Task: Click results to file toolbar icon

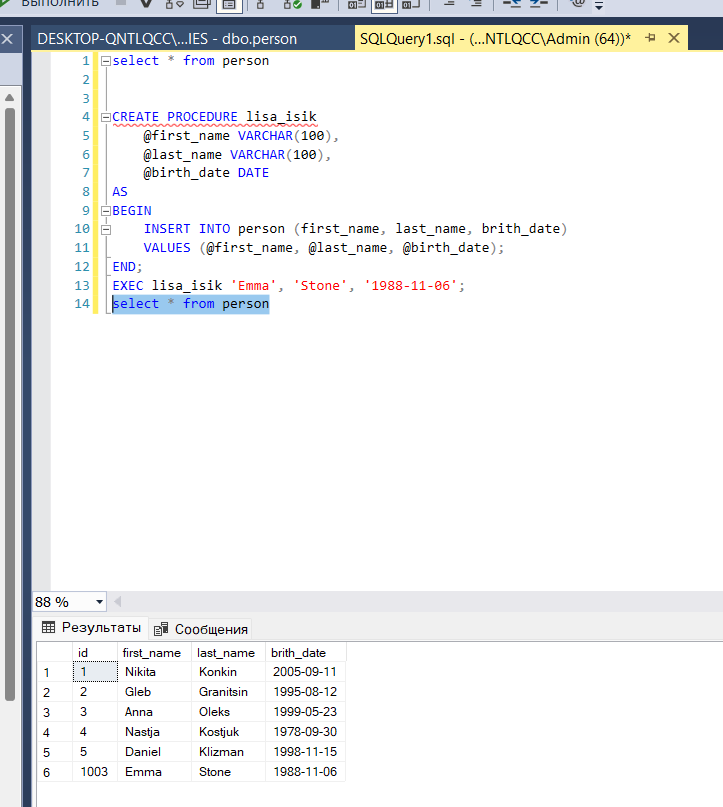Action: (x=411, y=5)
